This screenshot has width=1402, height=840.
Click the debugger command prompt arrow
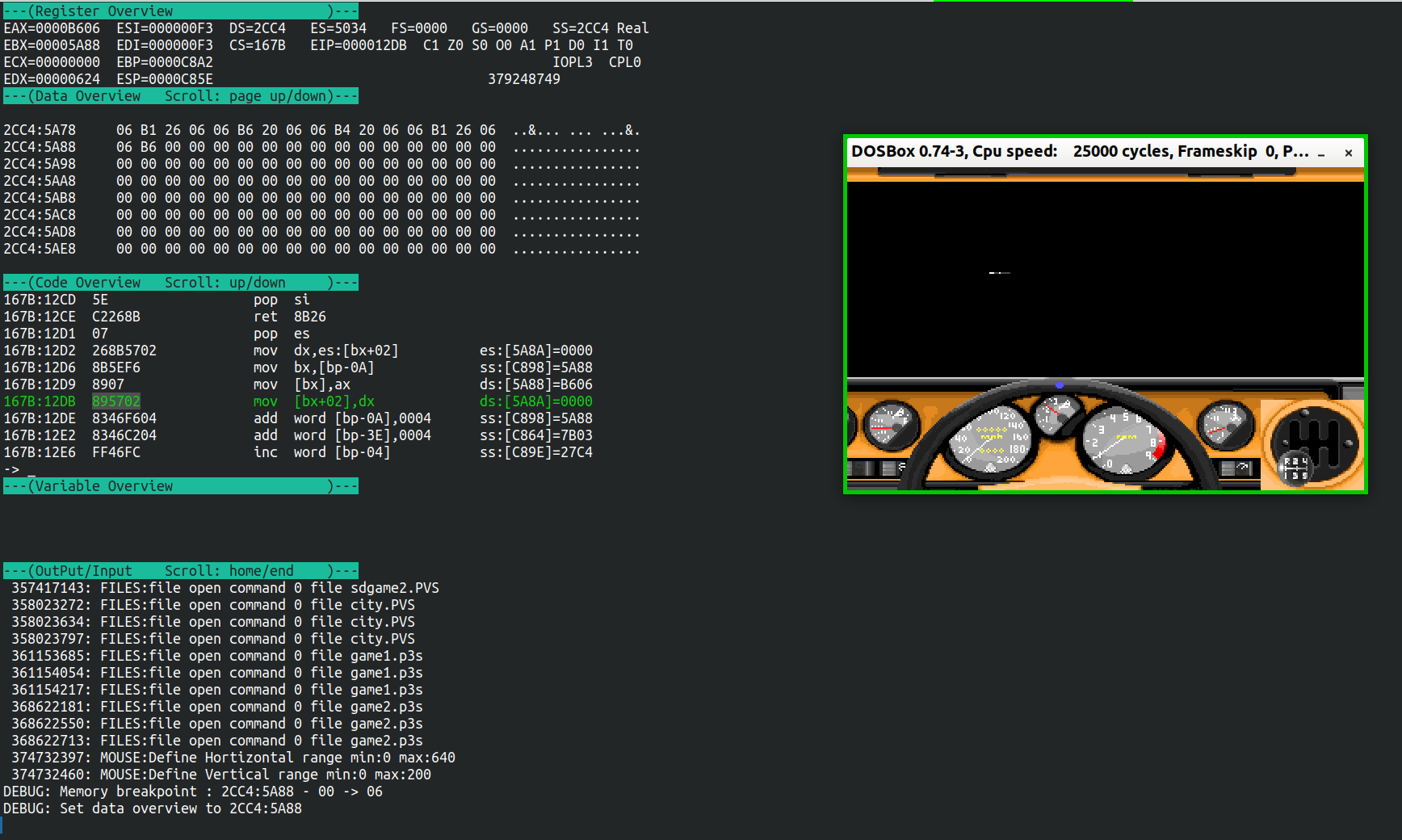point(11,469)
